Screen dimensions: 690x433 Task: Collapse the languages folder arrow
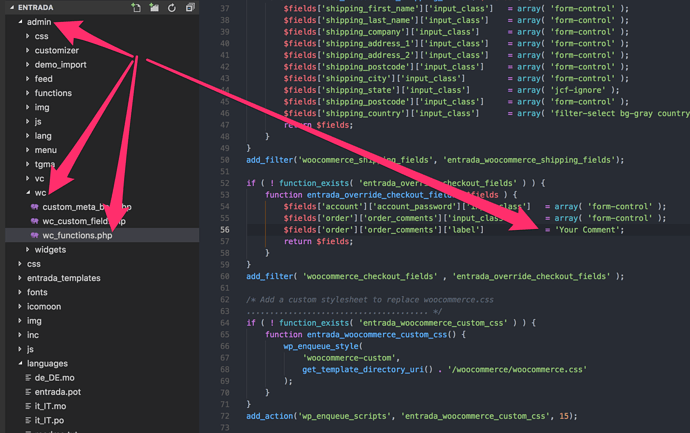click(x=20, y=363)
